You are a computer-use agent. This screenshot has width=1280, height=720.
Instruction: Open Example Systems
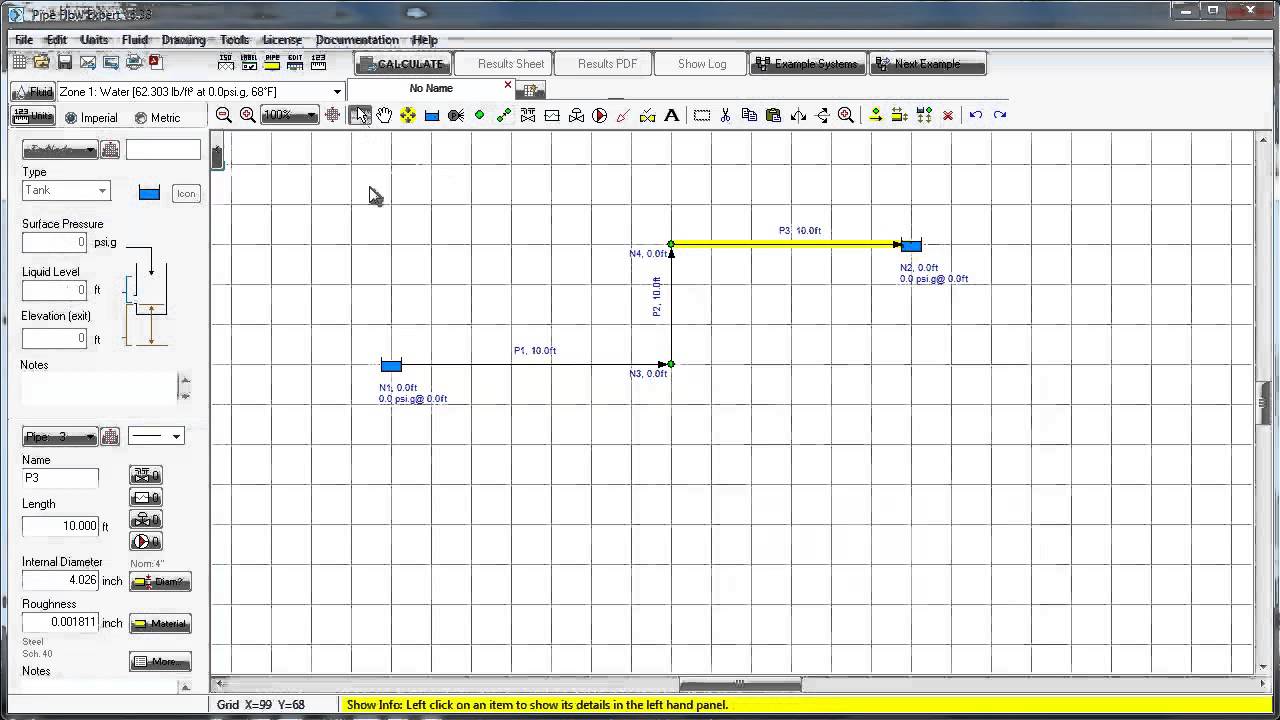click(x=808, y=63)
